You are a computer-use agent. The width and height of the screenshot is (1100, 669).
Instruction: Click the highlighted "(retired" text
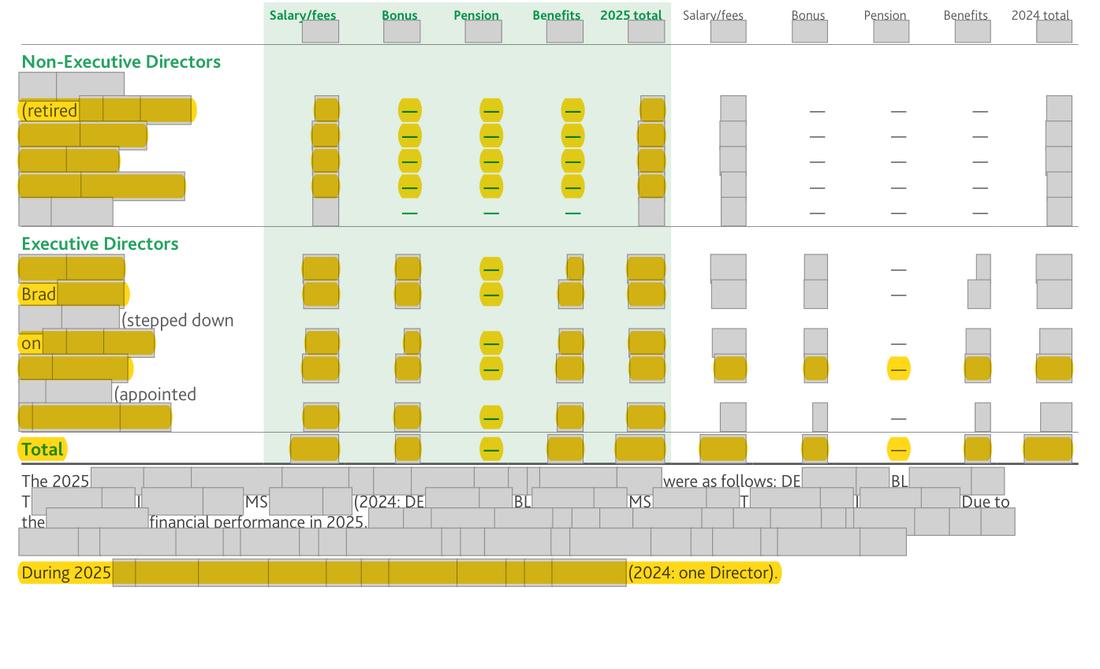[x=49, y=111]
